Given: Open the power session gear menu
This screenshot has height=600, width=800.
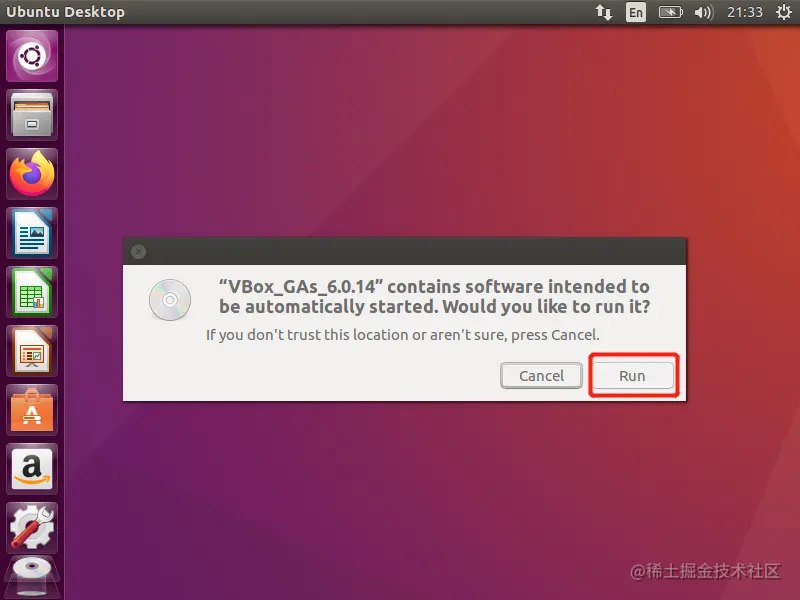Looking at the screenshot, I should 784,12.
